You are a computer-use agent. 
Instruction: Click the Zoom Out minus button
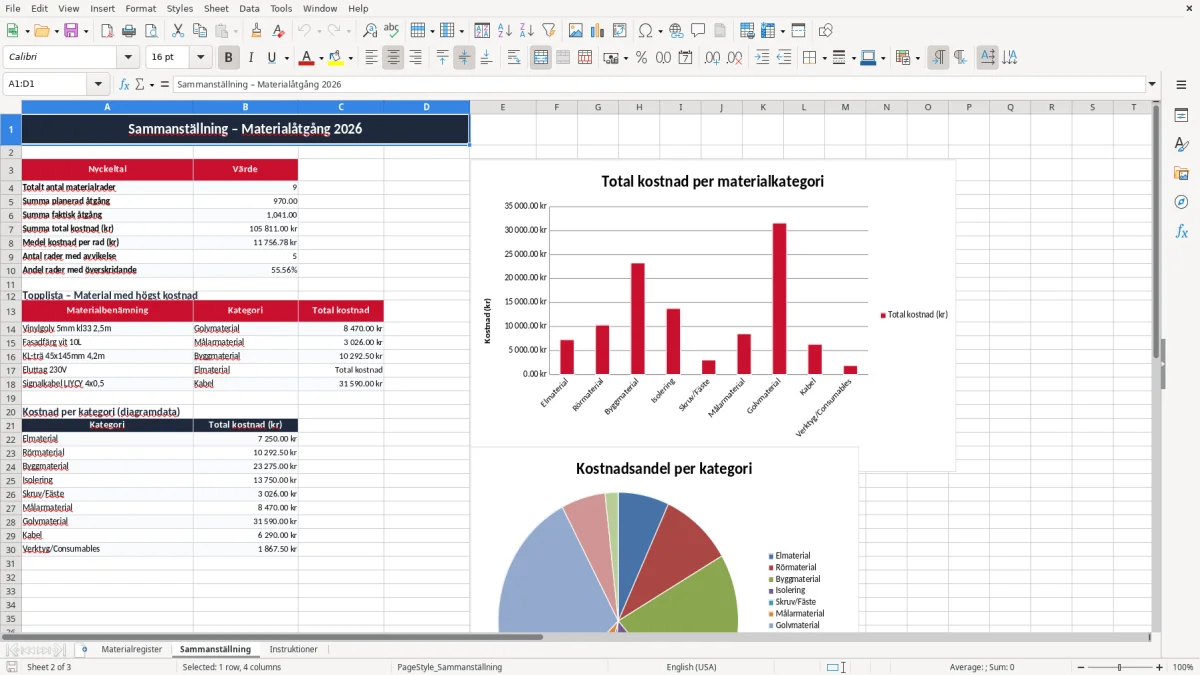pos(1078,667)
